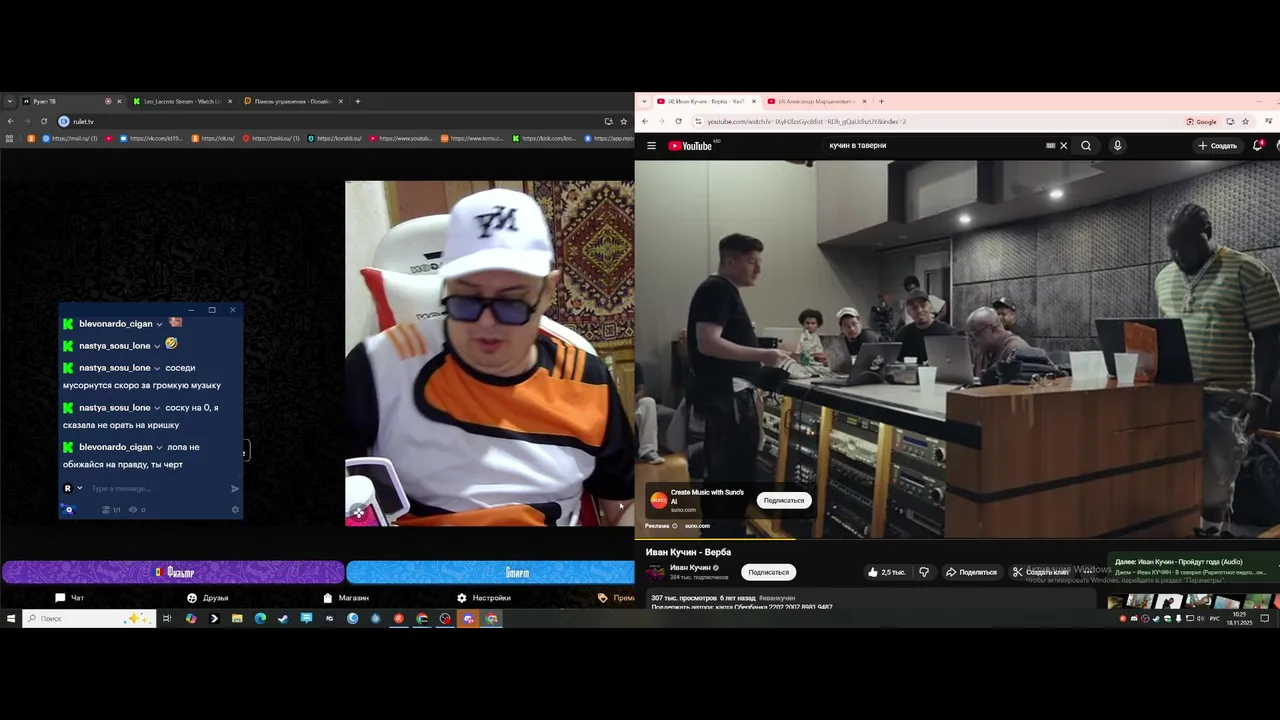Click Создать клип button under video
1280x720 pixels.
coord(1040,572)
